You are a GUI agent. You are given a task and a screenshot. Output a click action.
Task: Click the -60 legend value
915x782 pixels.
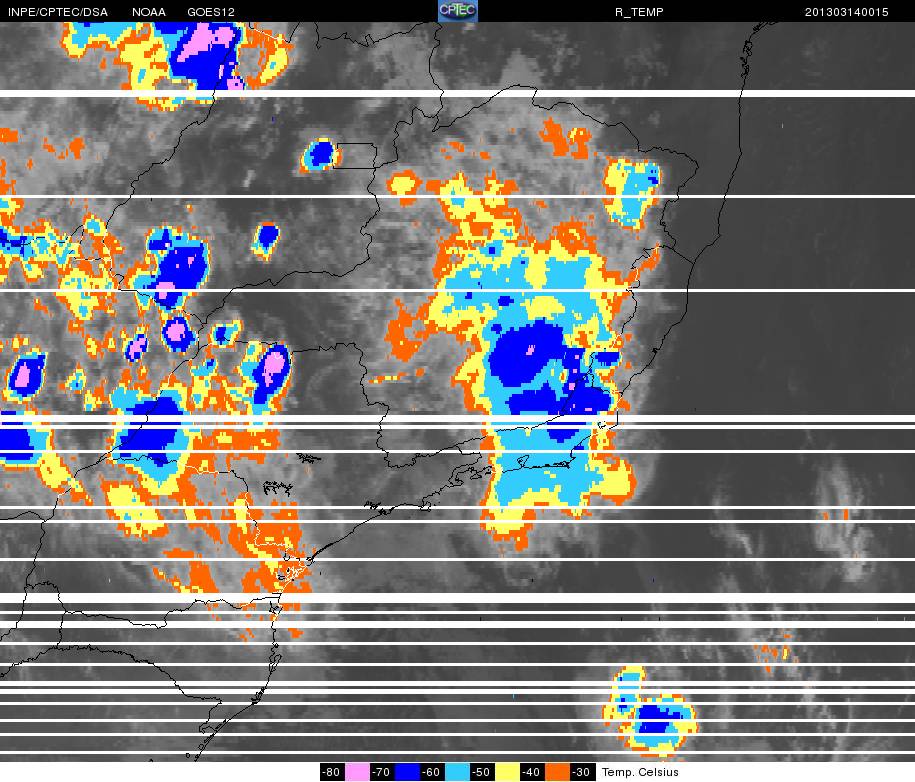[x=432, y=772]
